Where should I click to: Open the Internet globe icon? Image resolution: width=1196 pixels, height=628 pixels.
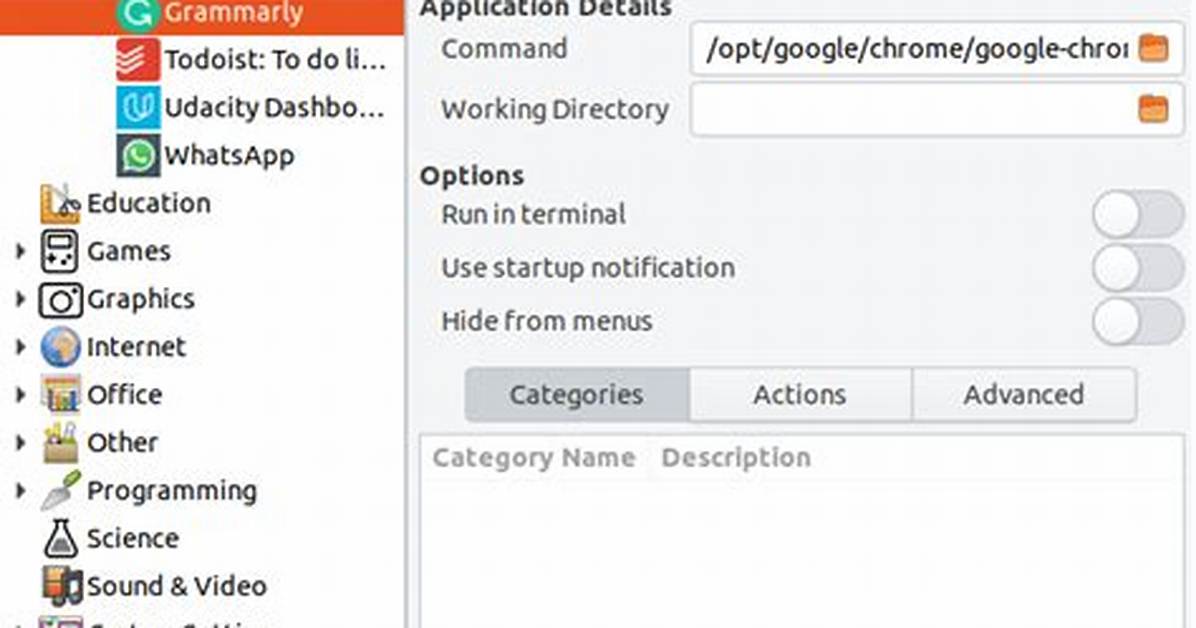click(x=60, y=347)
